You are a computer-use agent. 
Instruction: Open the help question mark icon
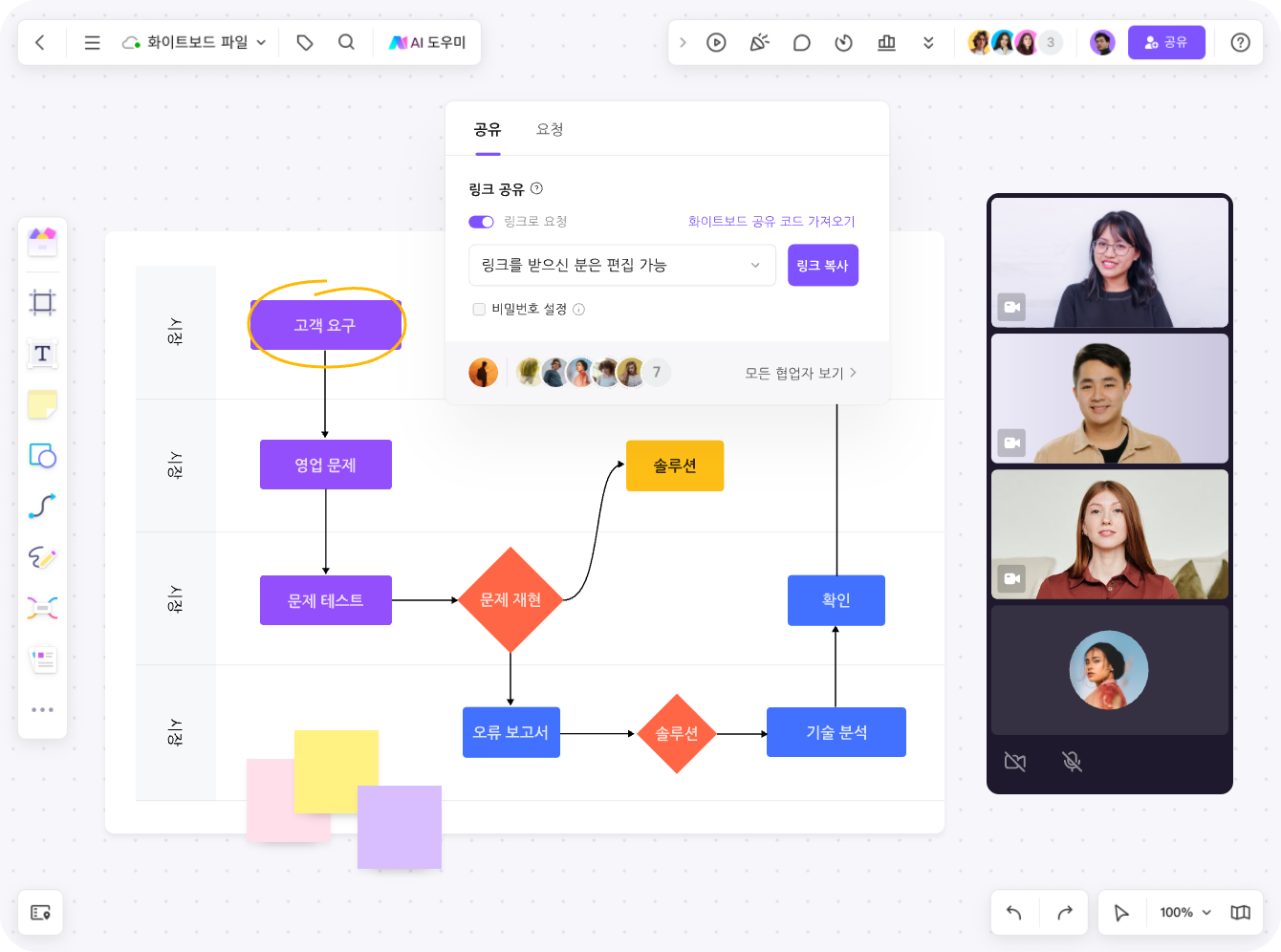[x=1241, y=42]
